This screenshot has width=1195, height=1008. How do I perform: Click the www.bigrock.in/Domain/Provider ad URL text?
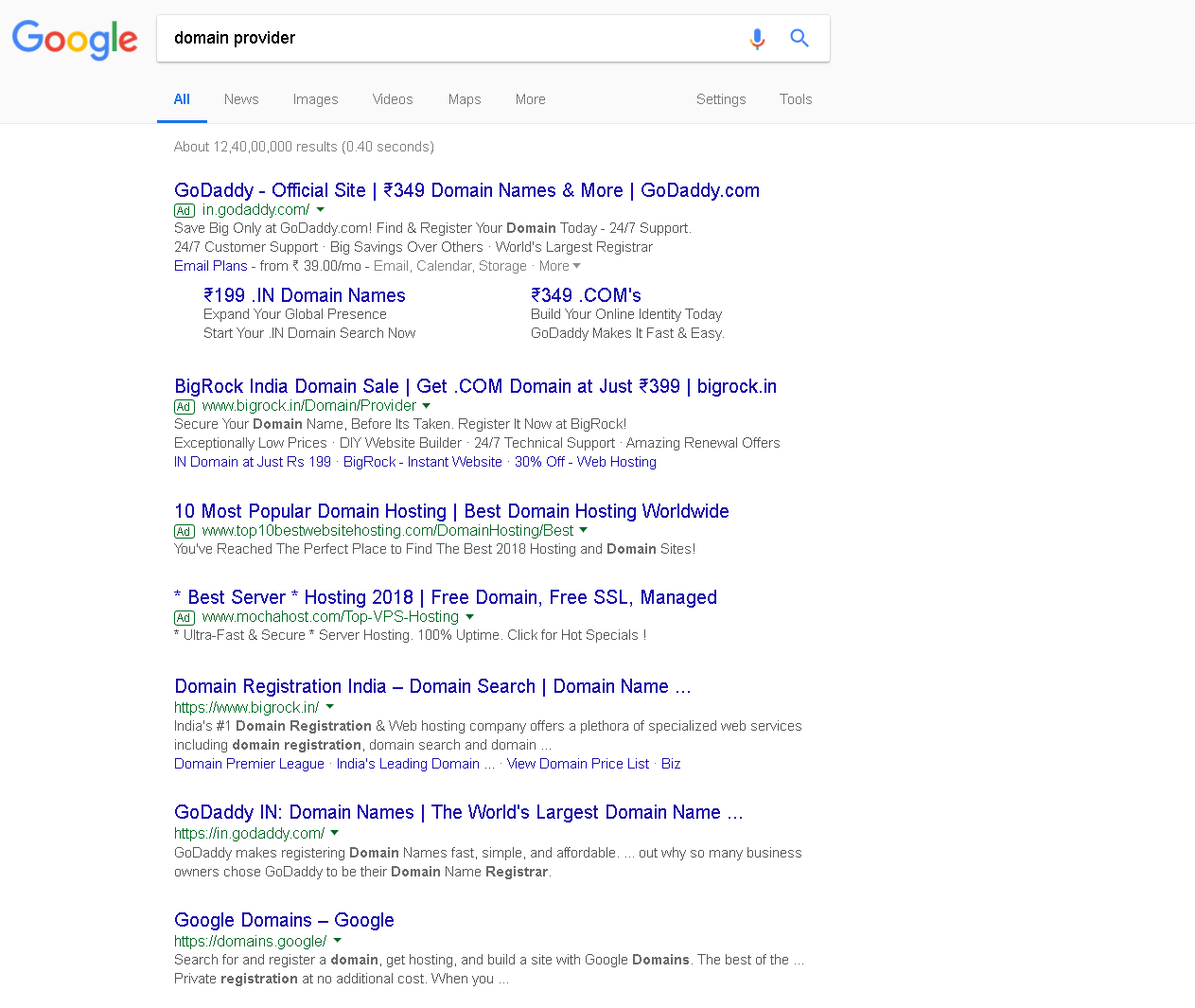(x=308, y=406)
